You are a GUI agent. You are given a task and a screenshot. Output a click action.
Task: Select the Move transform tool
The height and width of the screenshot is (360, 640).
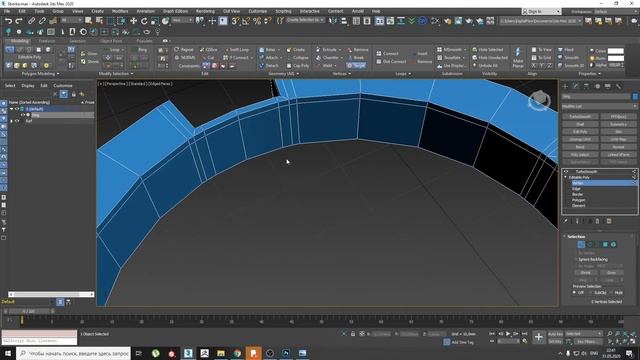point(133,21)
